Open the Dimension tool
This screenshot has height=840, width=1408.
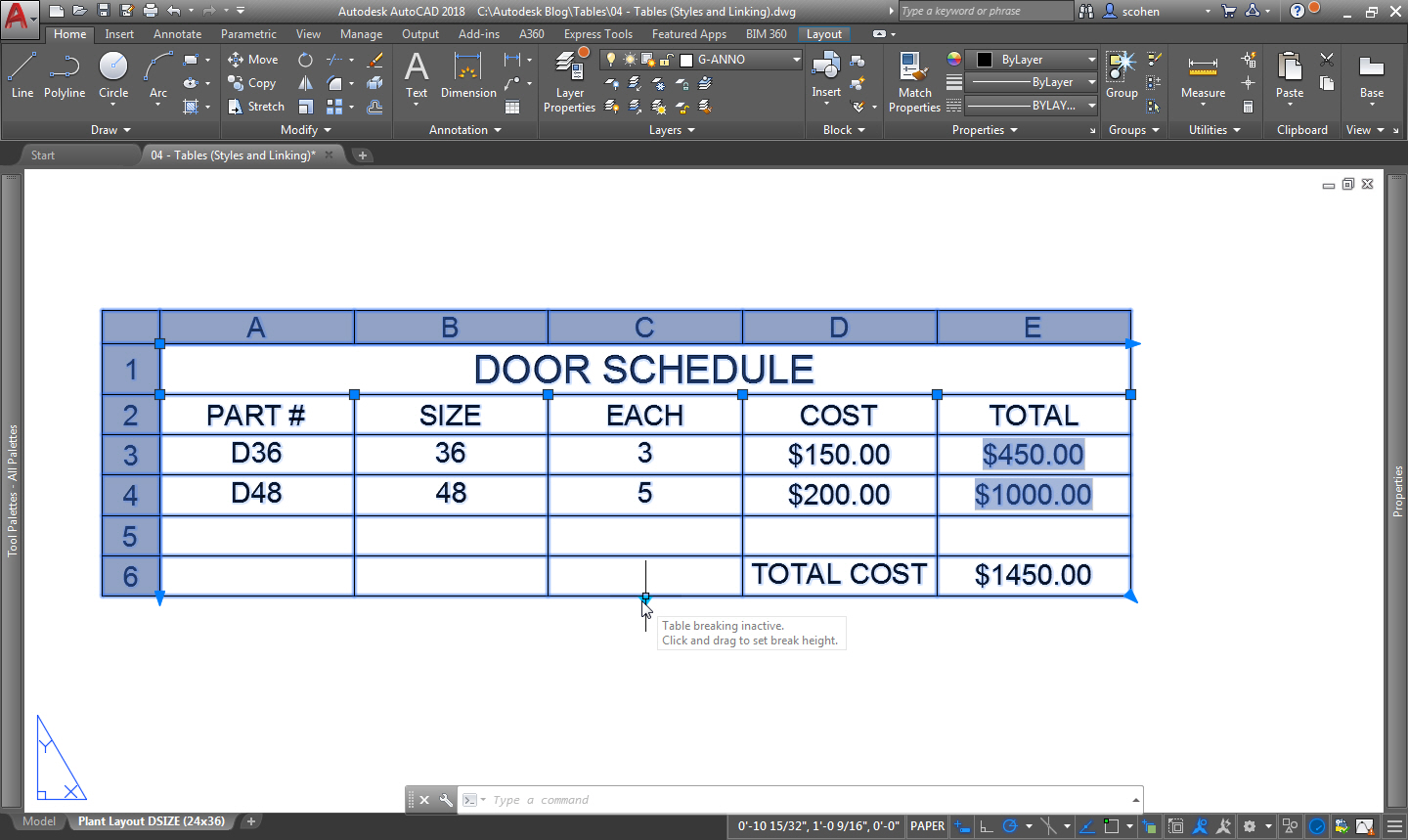[467, 78]
